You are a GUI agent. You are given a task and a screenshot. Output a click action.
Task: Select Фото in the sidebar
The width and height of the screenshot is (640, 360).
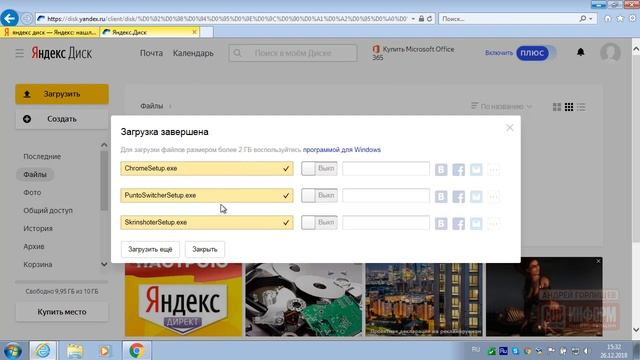click(32, 192)
